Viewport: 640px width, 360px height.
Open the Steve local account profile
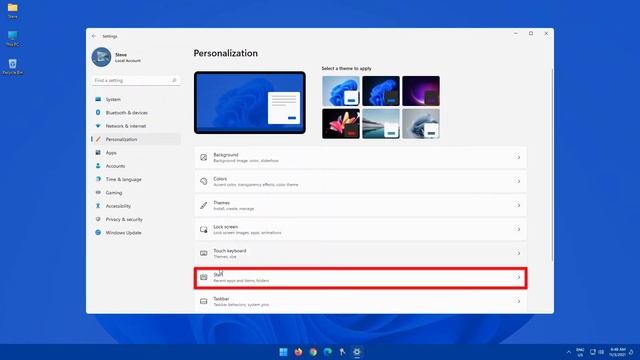coord(117,57)
